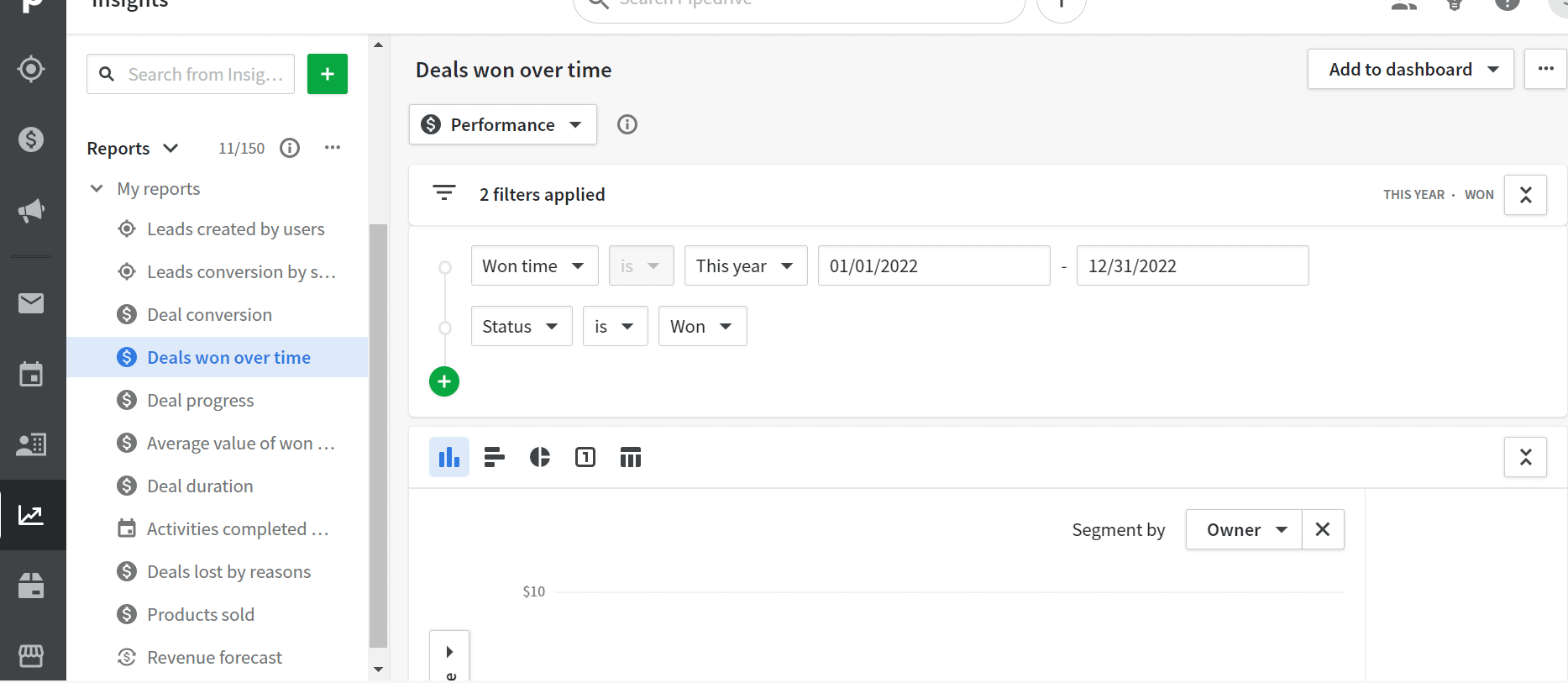Image resolution: width=1568 pixels, height=683 pixels.
Task: Add a new filter with the green plus button
Action: [x=444, y=381]
